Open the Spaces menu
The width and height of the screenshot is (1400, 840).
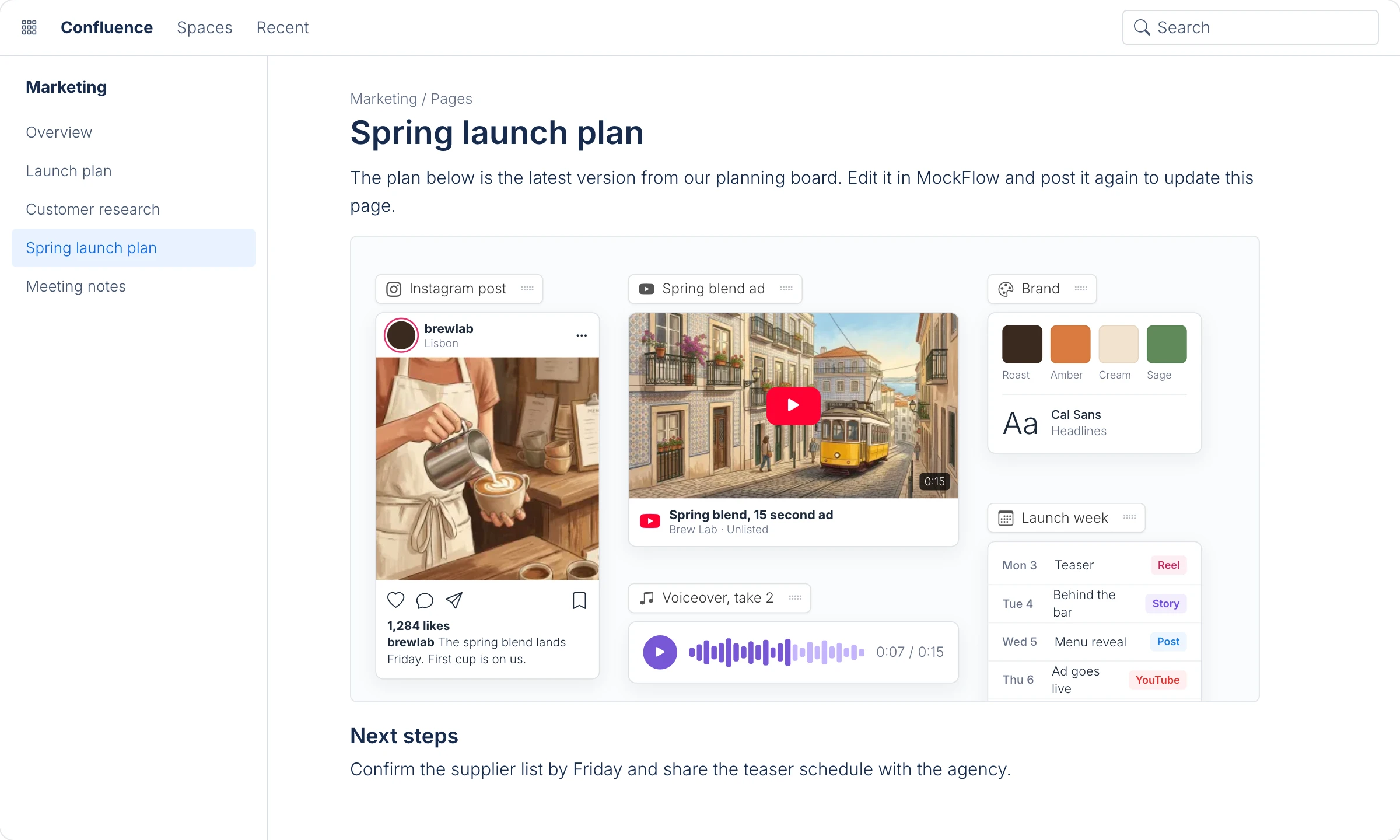click(x=204, y=27)
